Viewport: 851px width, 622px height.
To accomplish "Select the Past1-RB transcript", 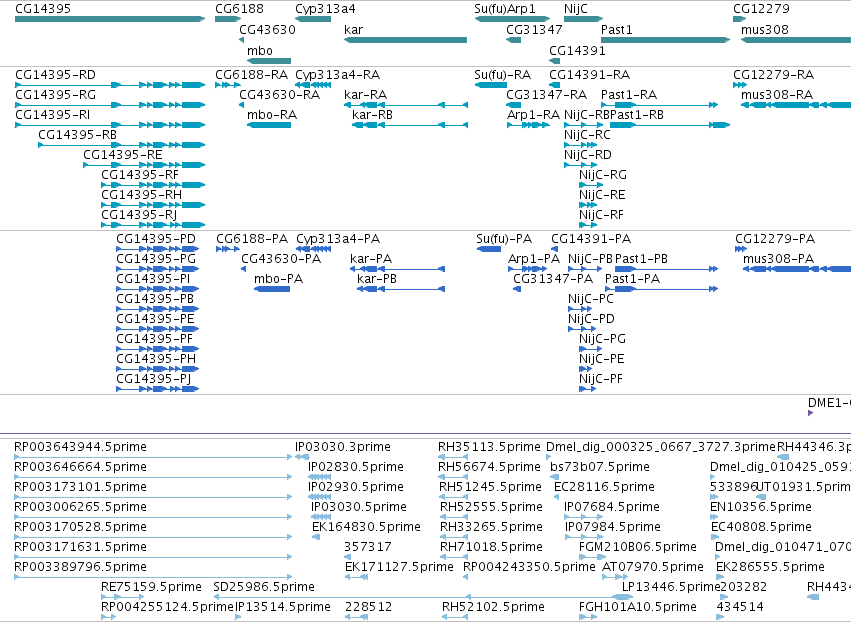I will tap(670, 125).
